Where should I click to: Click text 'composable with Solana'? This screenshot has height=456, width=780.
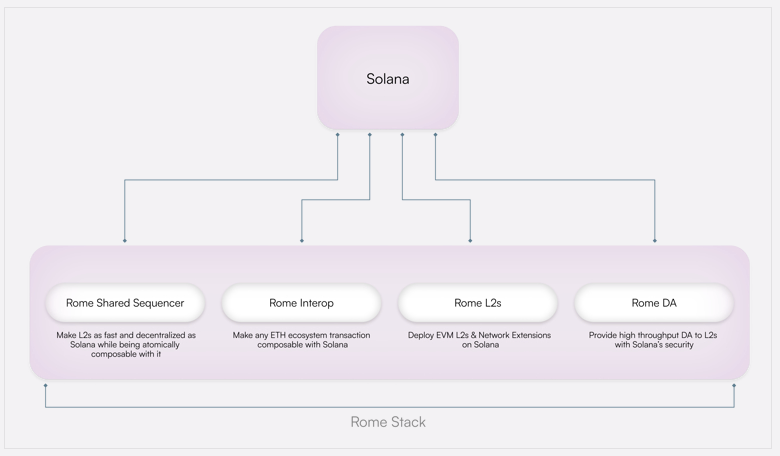[x=302, y=345]
